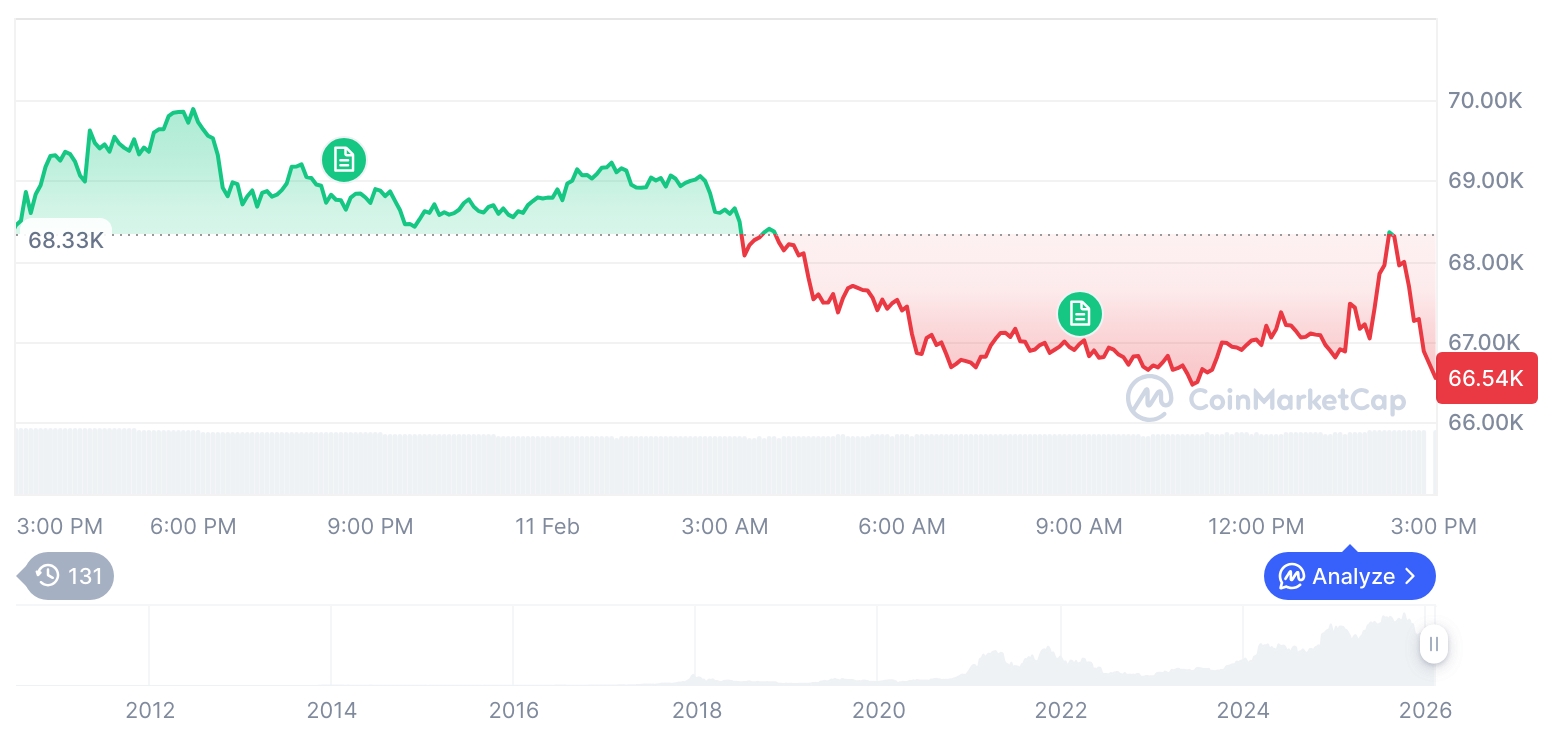Click the range slider handle on overview timeline
The width and height of the screenshot is (1566, 732).
pyautogui.click(x=1434, y=644)
